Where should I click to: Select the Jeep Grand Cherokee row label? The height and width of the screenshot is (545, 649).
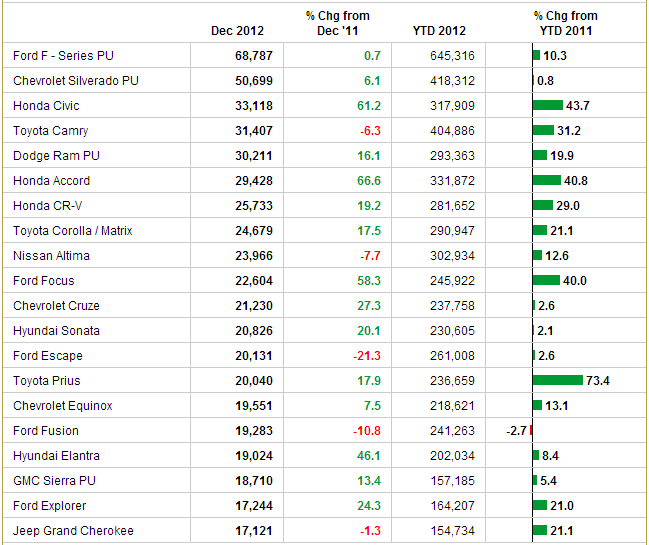pyautogui.click(x=73, y=531)
